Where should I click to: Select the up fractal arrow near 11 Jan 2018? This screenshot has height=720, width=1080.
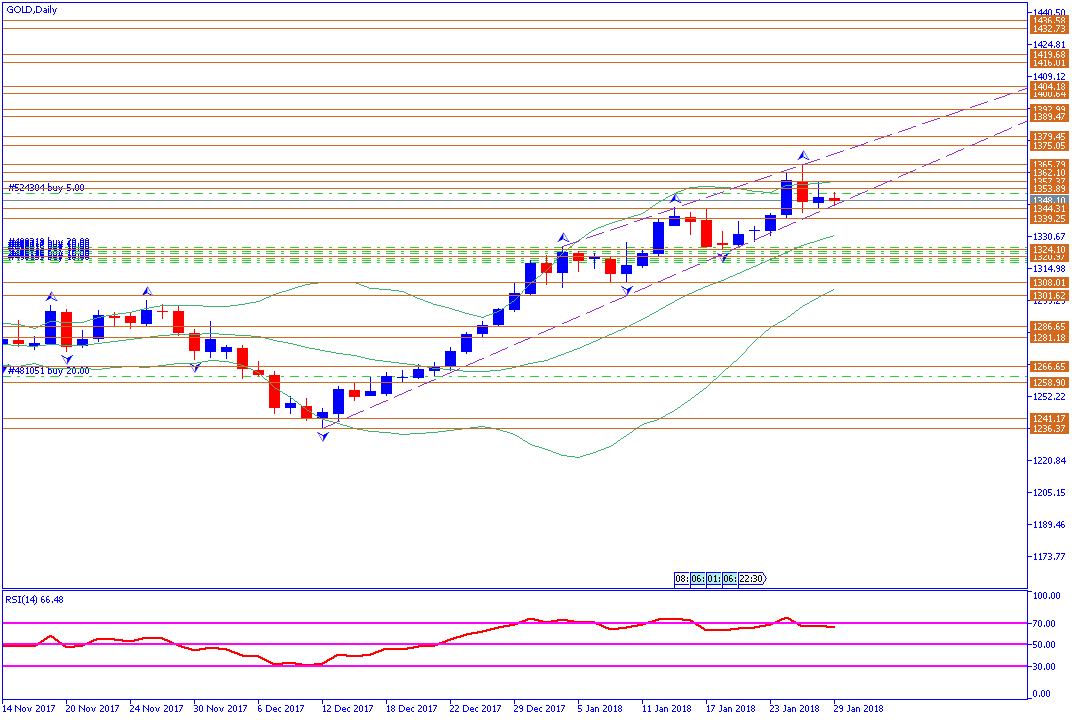coord(675,199)
